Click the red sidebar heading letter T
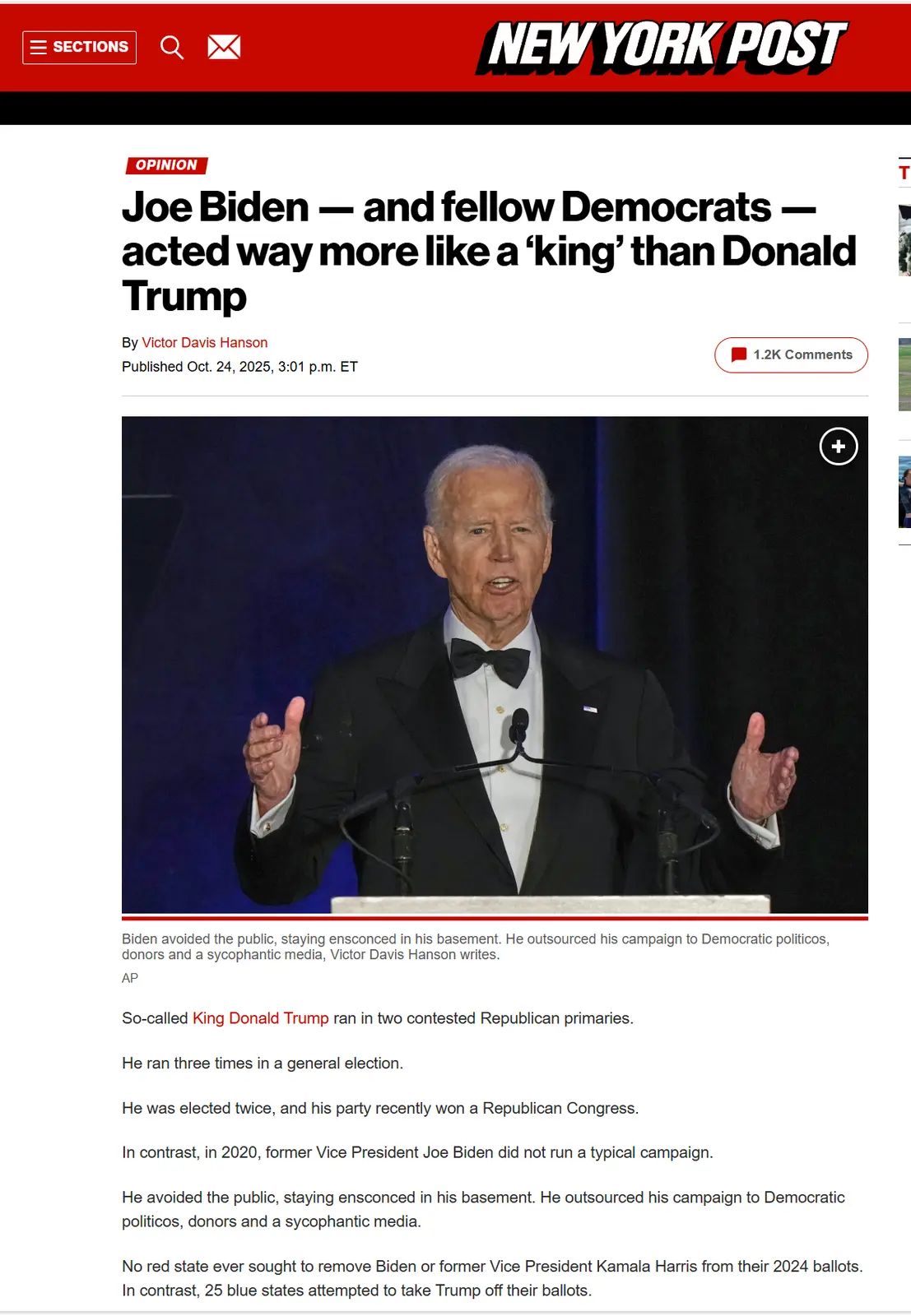This screenshot has width=911, height=1316. pos(904,173)
